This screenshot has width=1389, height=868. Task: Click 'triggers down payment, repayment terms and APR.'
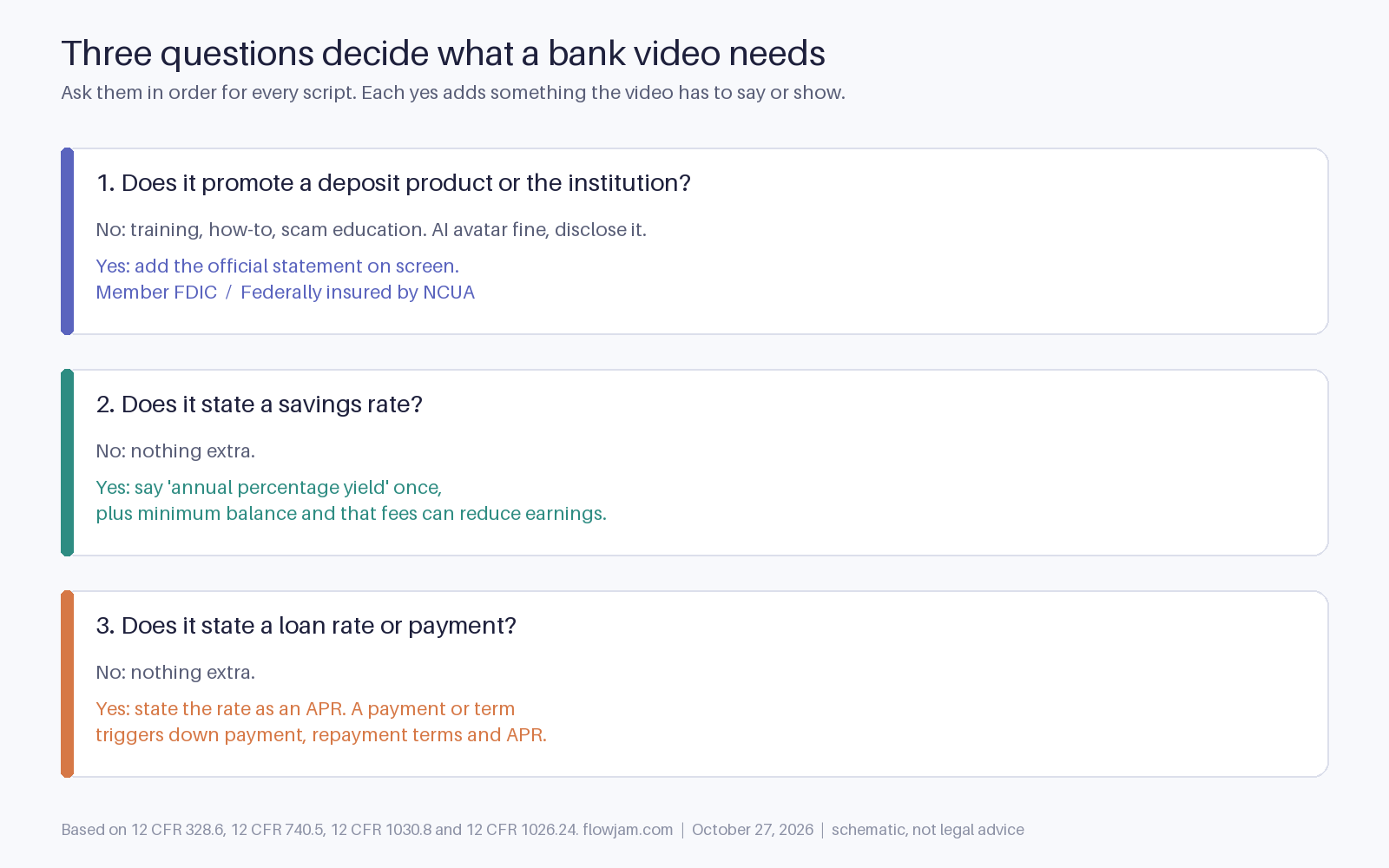tap(321, 735)
